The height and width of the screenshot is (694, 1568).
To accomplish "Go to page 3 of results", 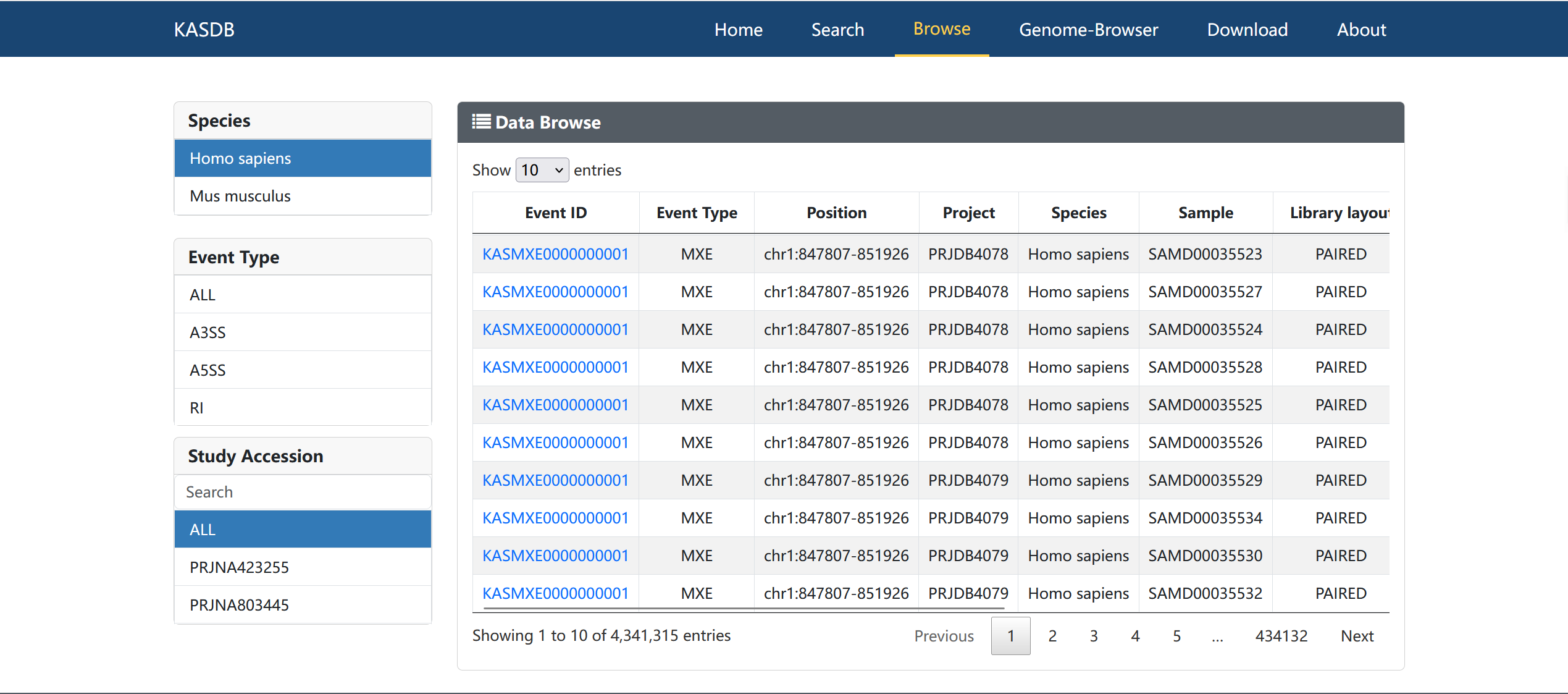I will click(x=1094, y=636).
